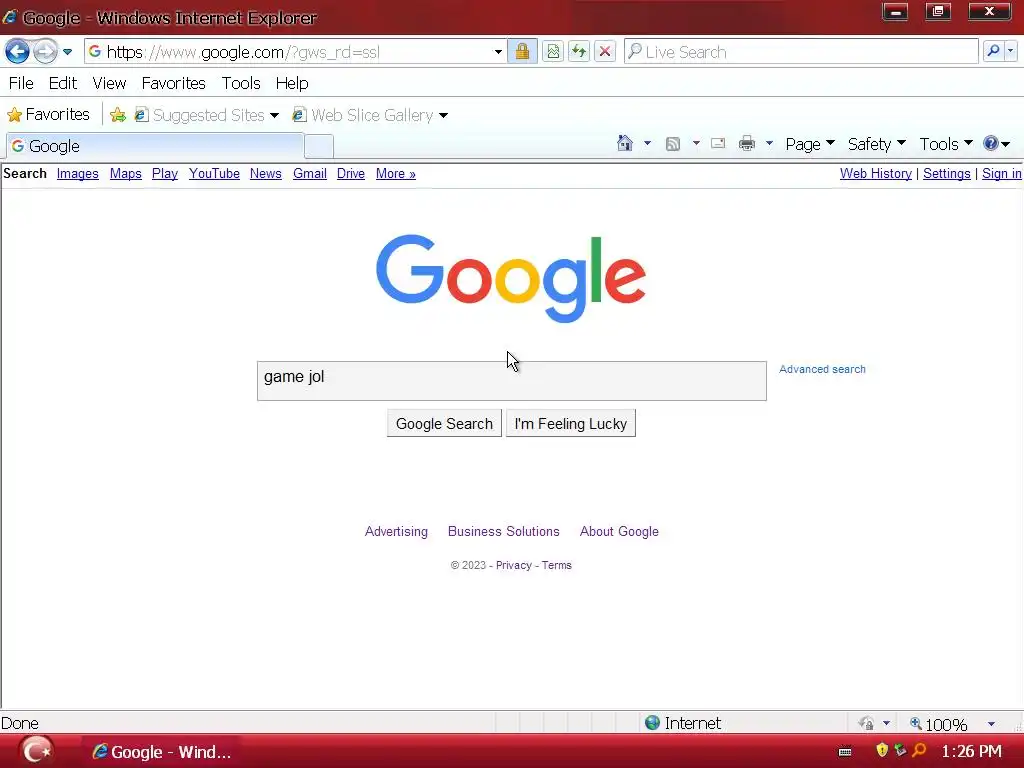Screen dimensions: 1024x768
Task: Open the Web Slice Gallery dropdown
Action: coord(370,115)
